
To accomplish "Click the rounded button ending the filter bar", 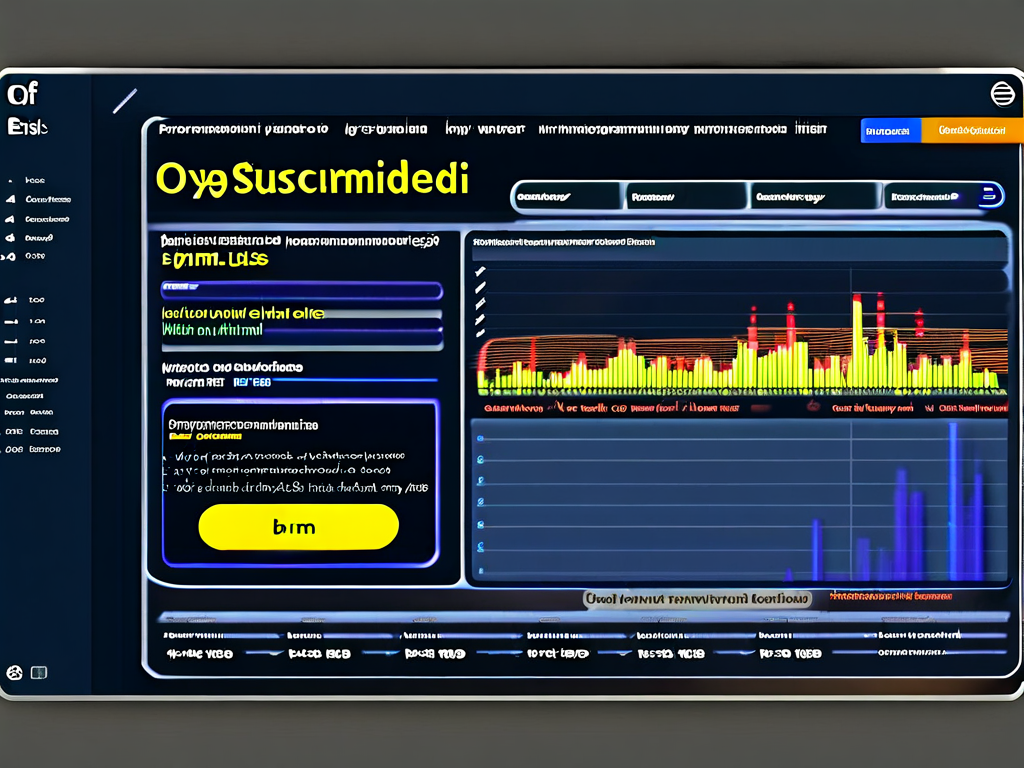I will pyautogui.click(x=991, y=196).
